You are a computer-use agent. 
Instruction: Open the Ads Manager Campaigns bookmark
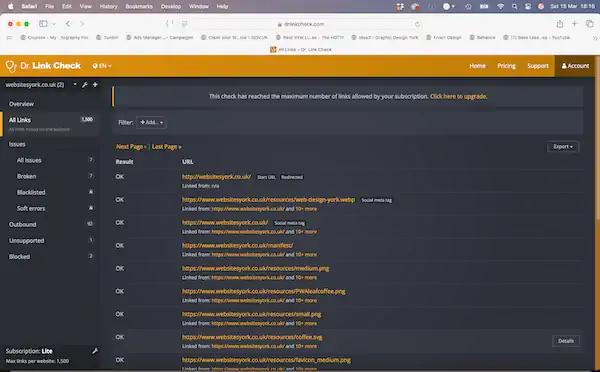click(x=160, y=38)
